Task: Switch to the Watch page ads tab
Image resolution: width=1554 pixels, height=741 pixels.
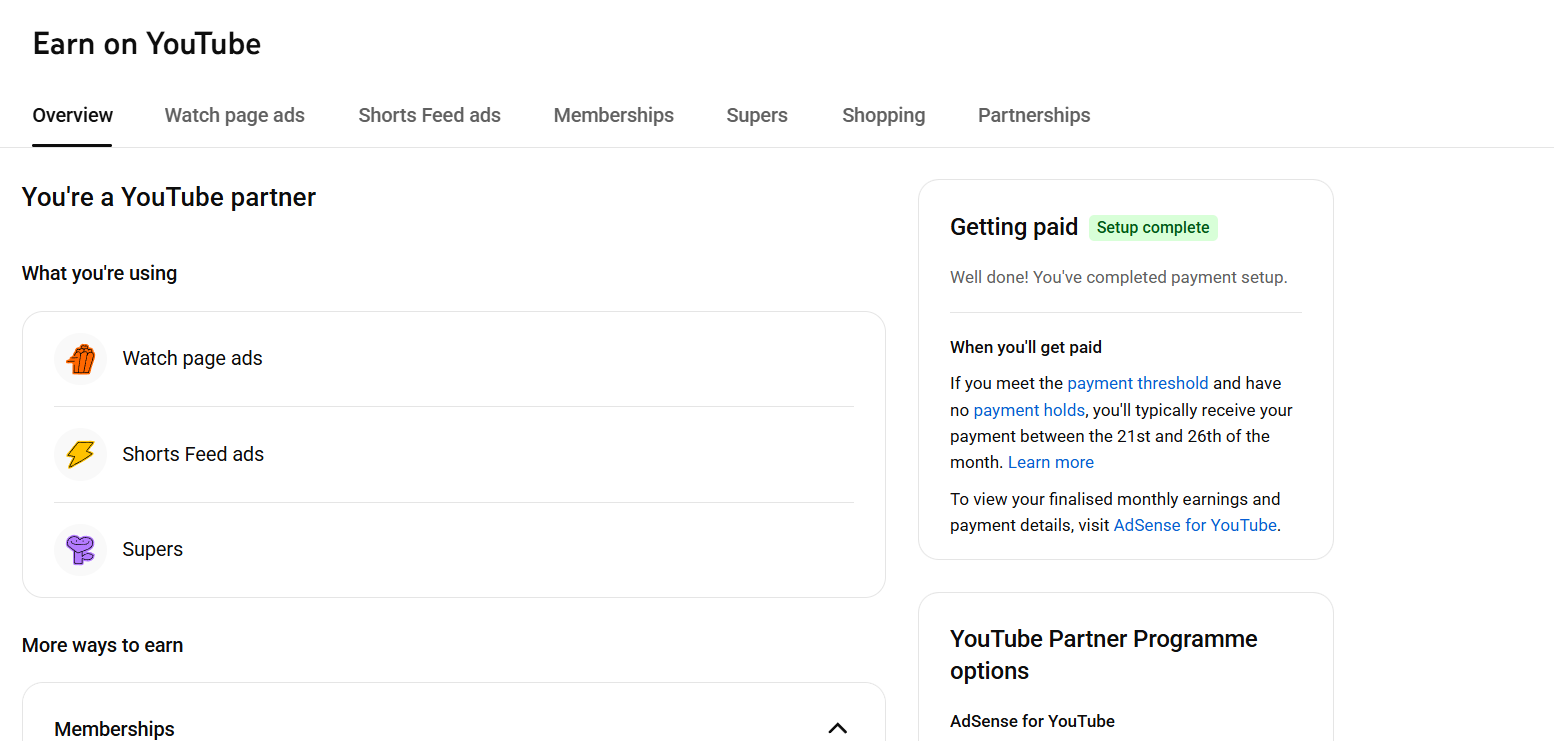Action: [x=235, y=115]
